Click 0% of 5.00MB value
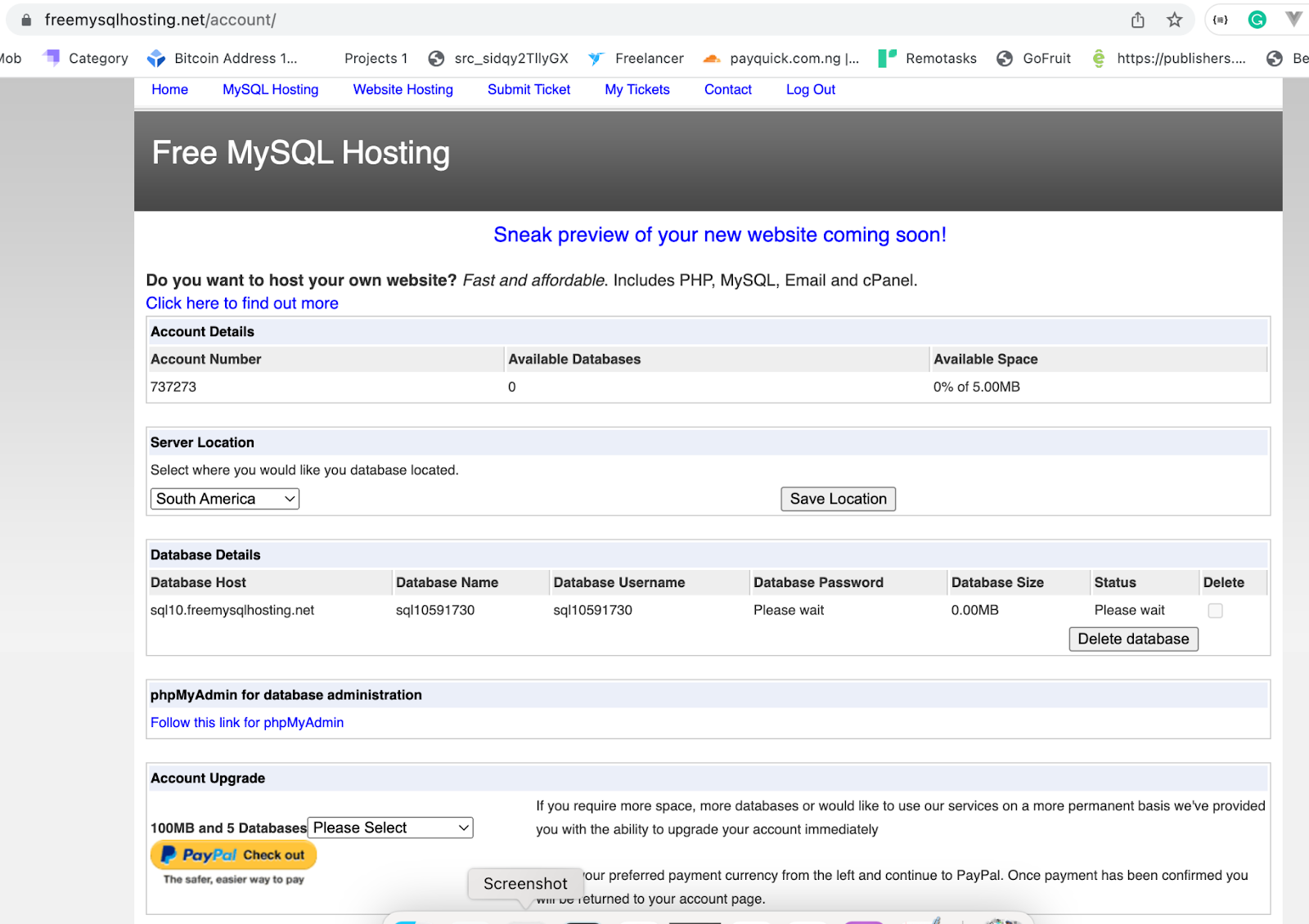 click(x=977, y=387)
